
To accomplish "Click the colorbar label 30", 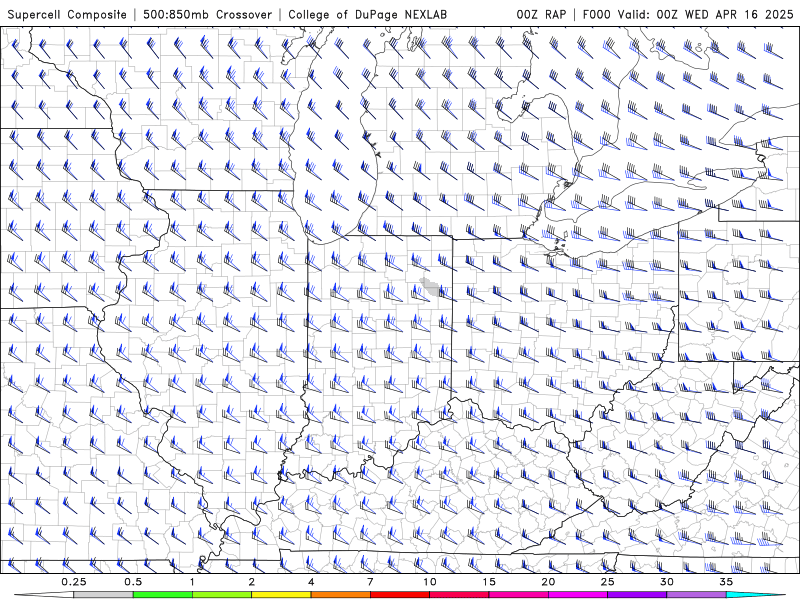I will 667,582.
